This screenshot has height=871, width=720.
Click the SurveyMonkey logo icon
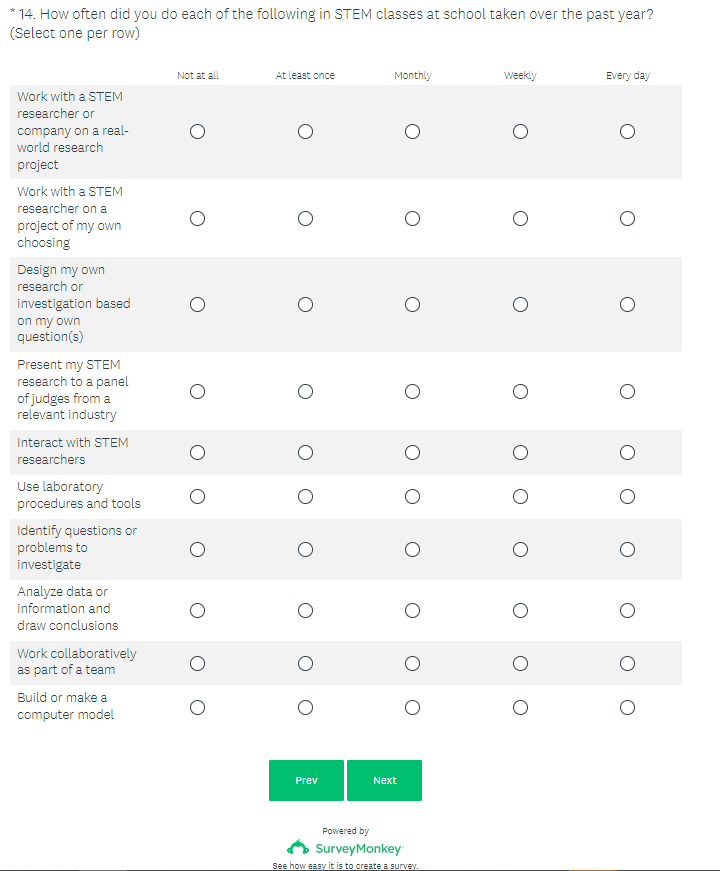click(x=297, y=848)
